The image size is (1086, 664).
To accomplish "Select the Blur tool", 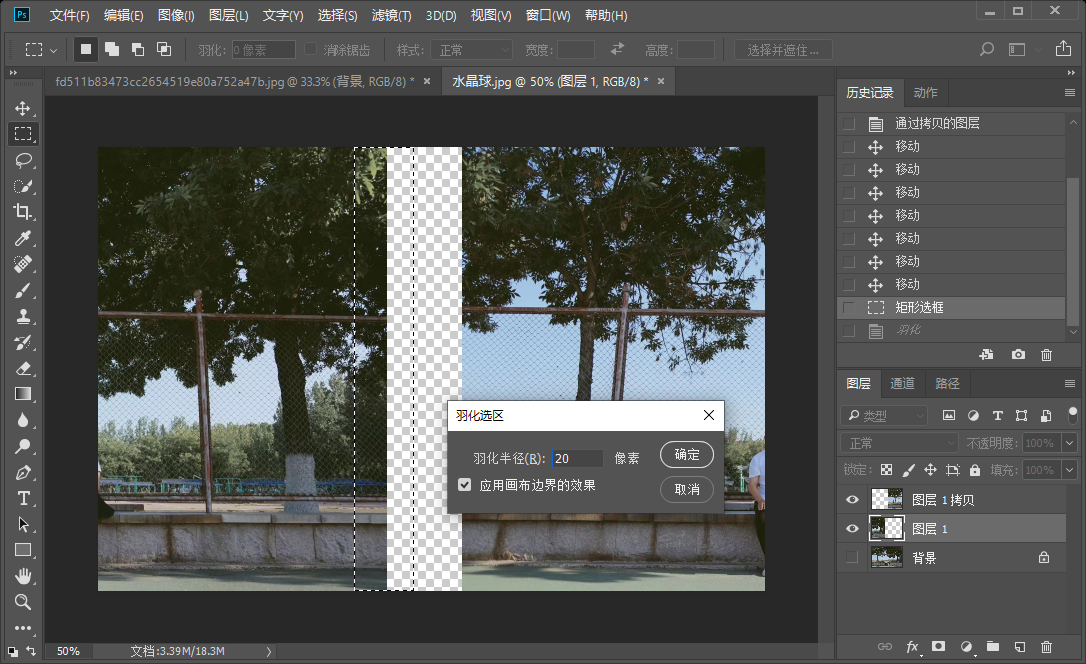I will 23,420.
